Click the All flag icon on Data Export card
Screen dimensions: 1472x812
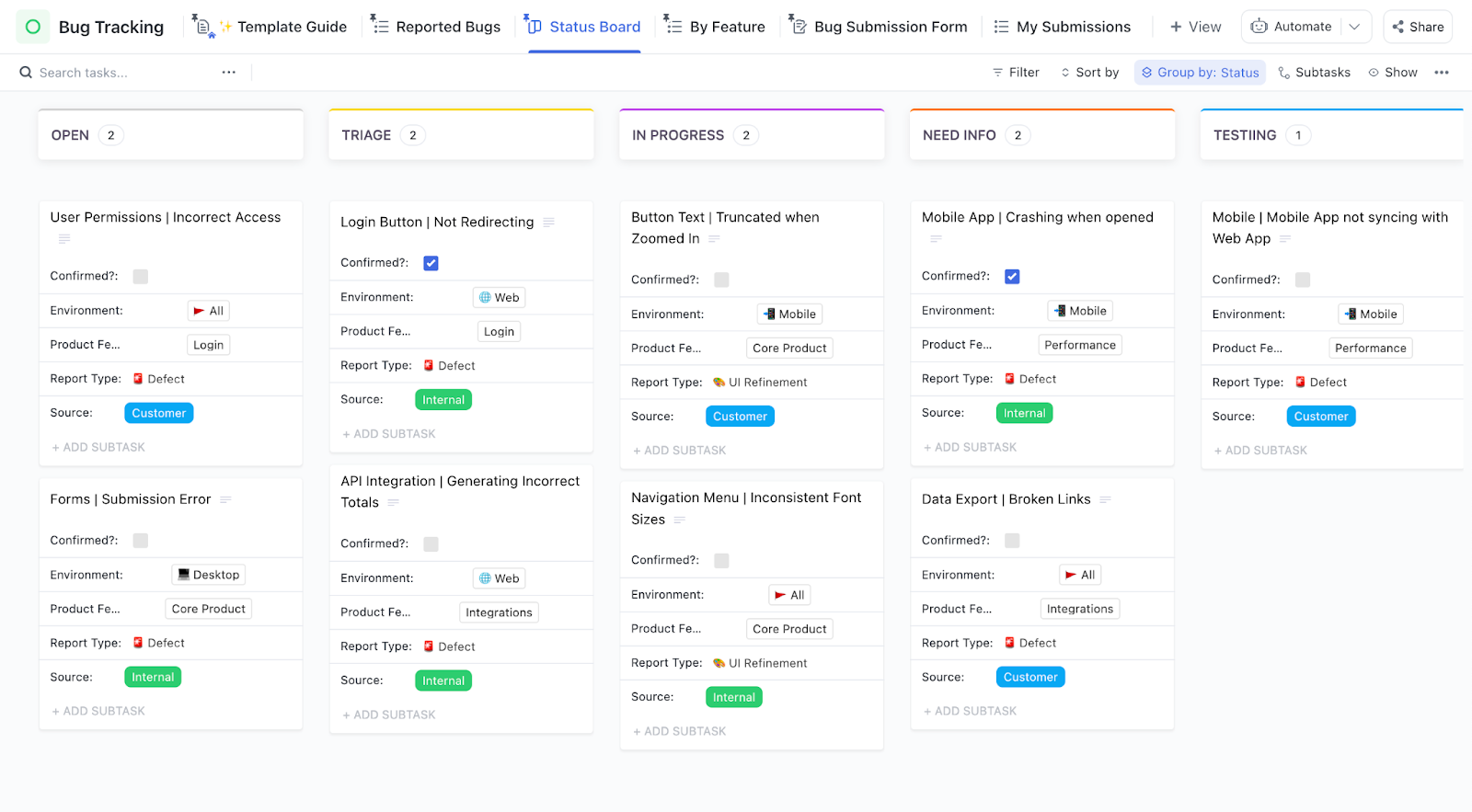(x=1071, y=575)
